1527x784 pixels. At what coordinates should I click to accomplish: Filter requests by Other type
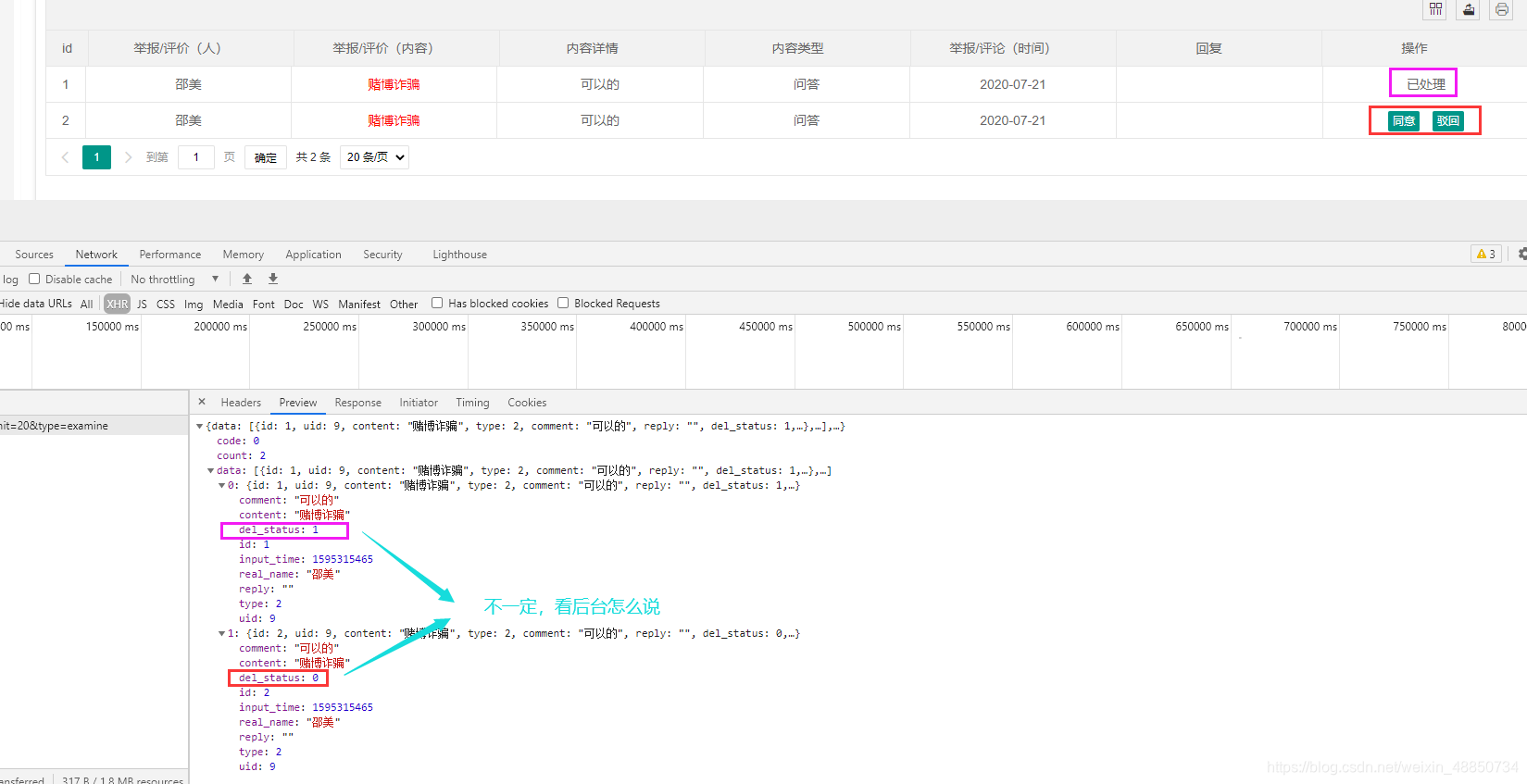pos(404,304)
